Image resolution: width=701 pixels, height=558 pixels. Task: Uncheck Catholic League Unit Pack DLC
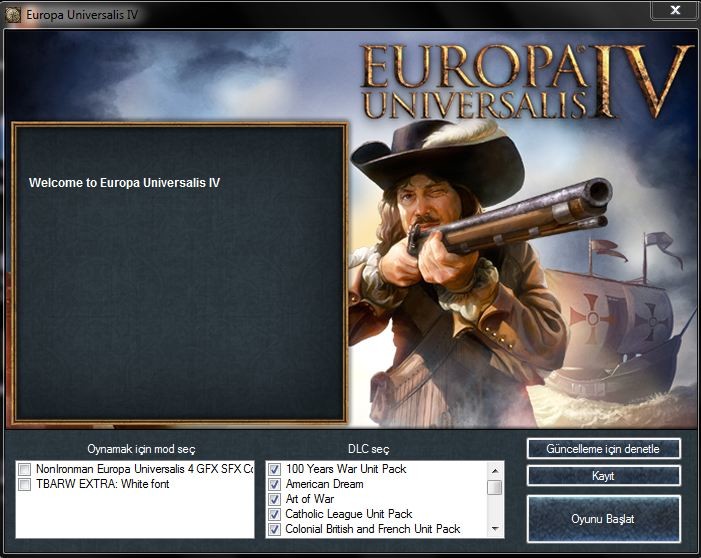click(274, 514)
